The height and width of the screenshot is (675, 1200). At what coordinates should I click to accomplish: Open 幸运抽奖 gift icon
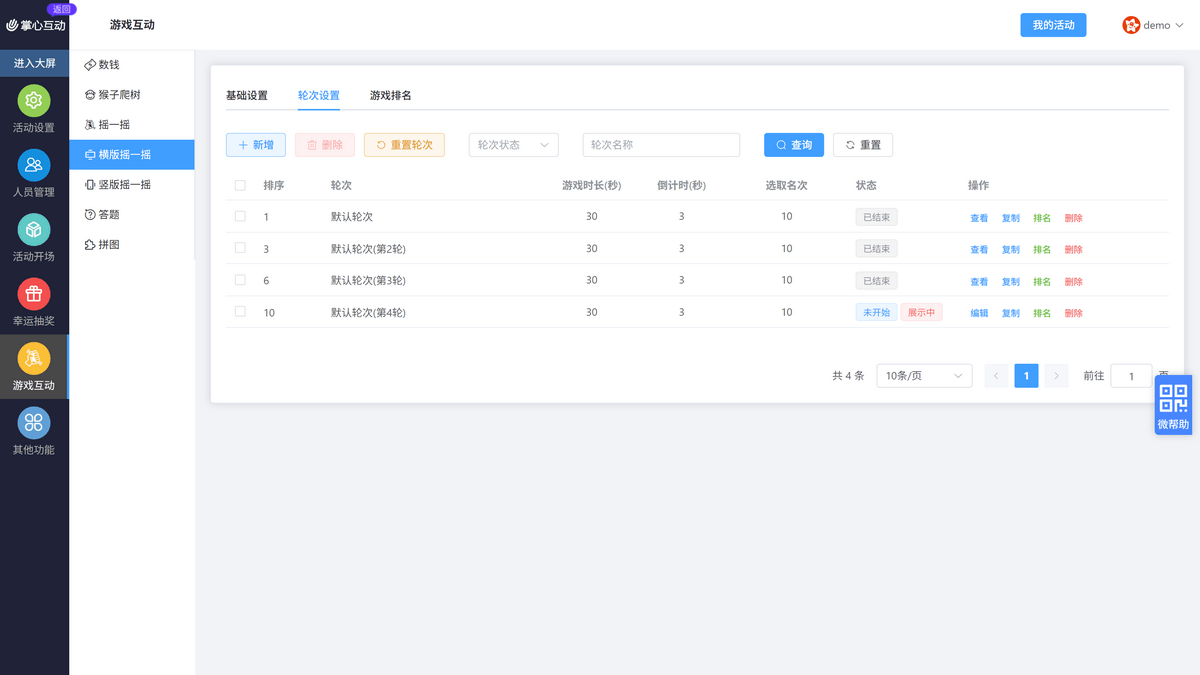[x=34, y=294]
